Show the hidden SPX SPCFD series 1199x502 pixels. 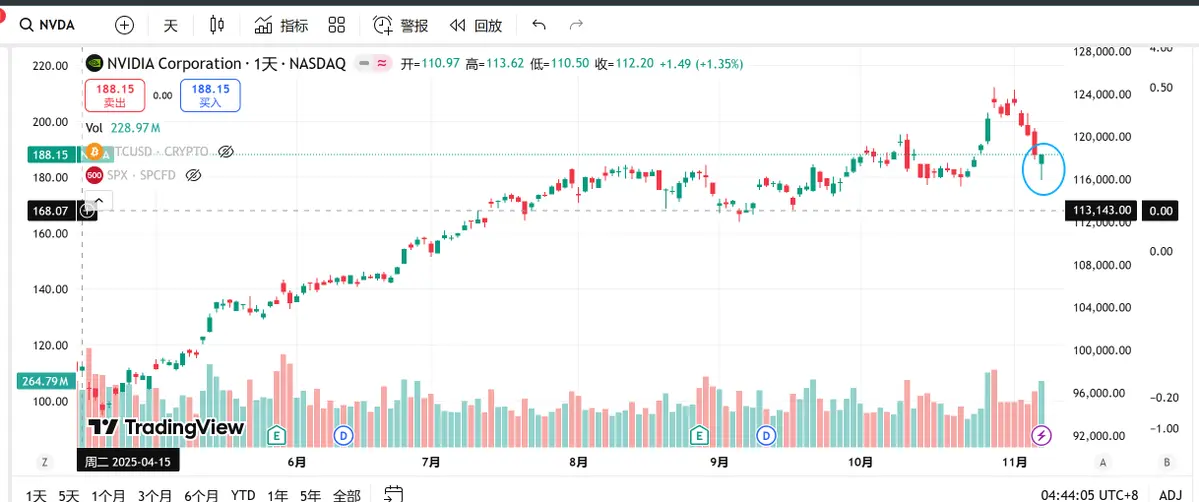click(x=193, y=175)
